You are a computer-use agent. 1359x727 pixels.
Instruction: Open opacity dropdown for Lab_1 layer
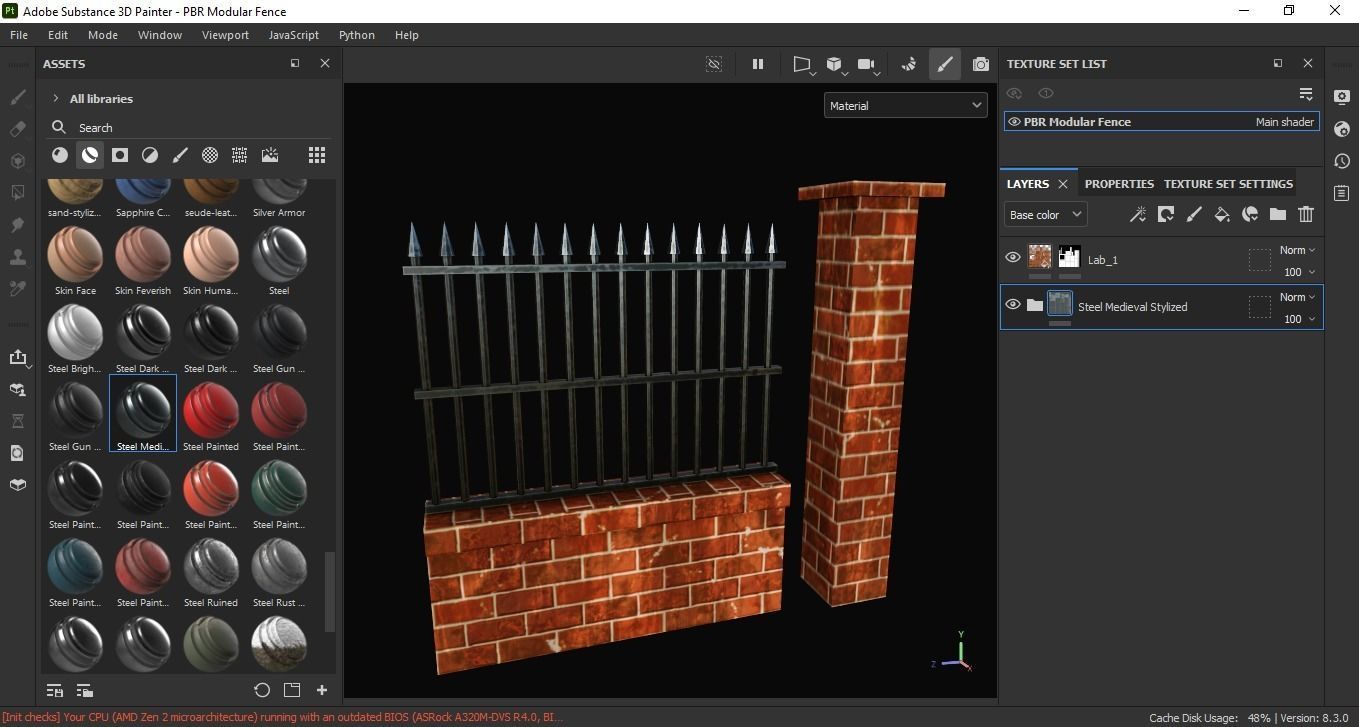tap(1299, 272)
